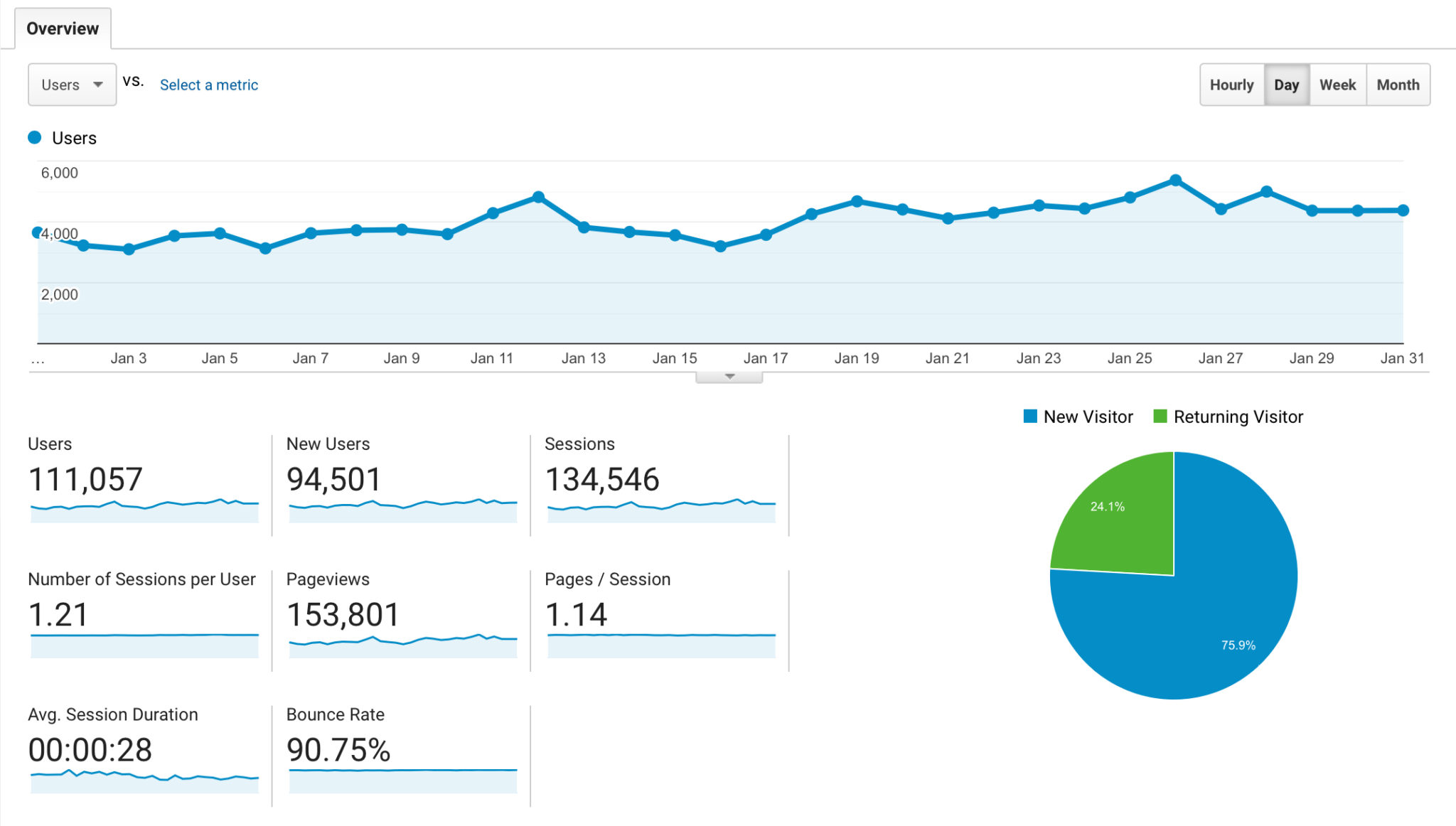The width and height of the screenshot is (1456, 826).
Task: Select the Week granularity button
Action: coord(1338,85)
